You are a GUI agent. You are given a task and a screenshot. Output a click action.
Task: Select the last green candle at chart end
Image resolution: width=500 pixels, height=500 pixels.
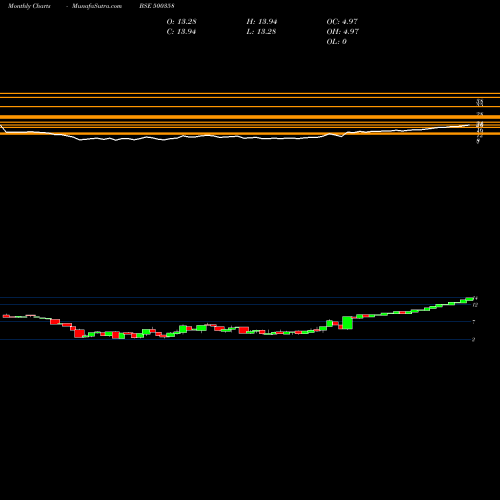[x=470, y=299]
